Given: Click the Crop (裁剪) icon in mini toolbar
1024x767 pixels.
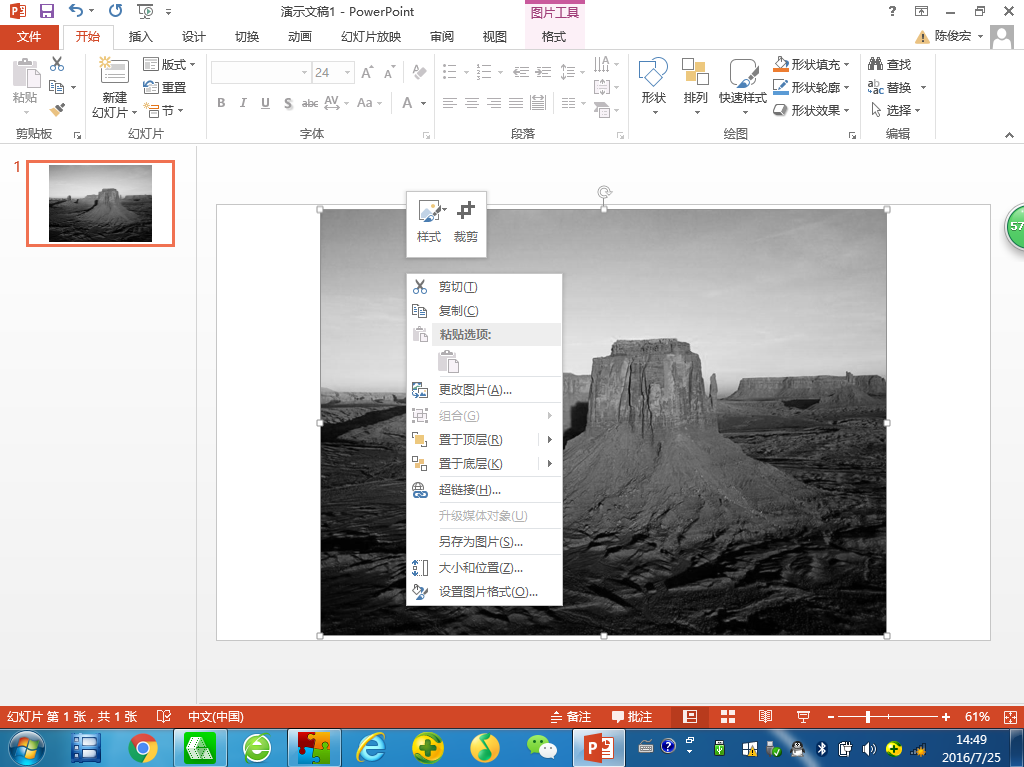Looking at the screenshot, I should tap(466, 211).
